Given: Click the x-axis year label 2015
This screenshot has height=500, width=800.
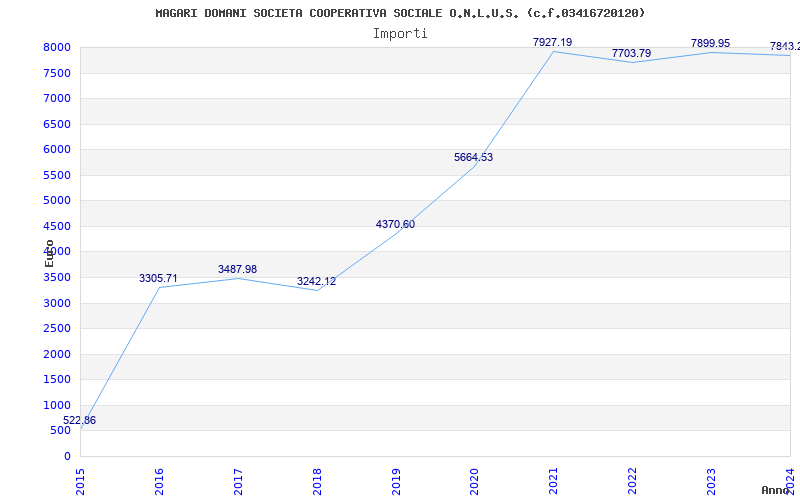Looking at the screenshot, I should coord(80,482).
